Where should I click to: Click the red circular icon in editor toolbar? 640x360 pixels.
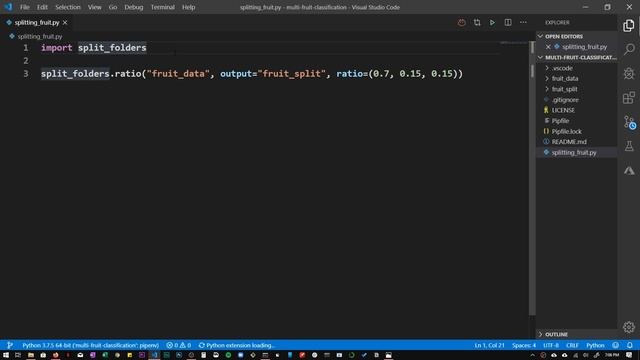[x=461, y=22]
